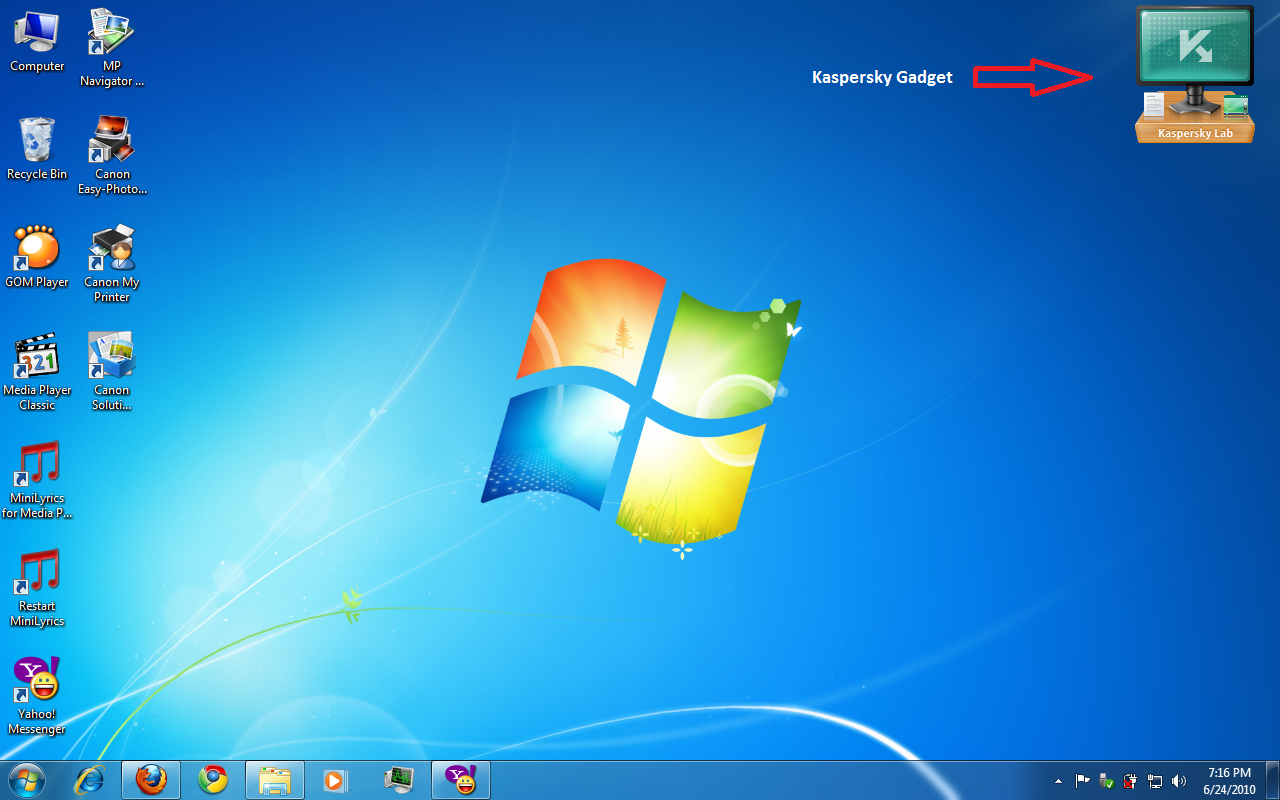Image resolution: width=1280 pixels, height=800 pixels.
Task: Select MiniLyrics for Media Player shortcut
Action: click(x=37, y=480)
